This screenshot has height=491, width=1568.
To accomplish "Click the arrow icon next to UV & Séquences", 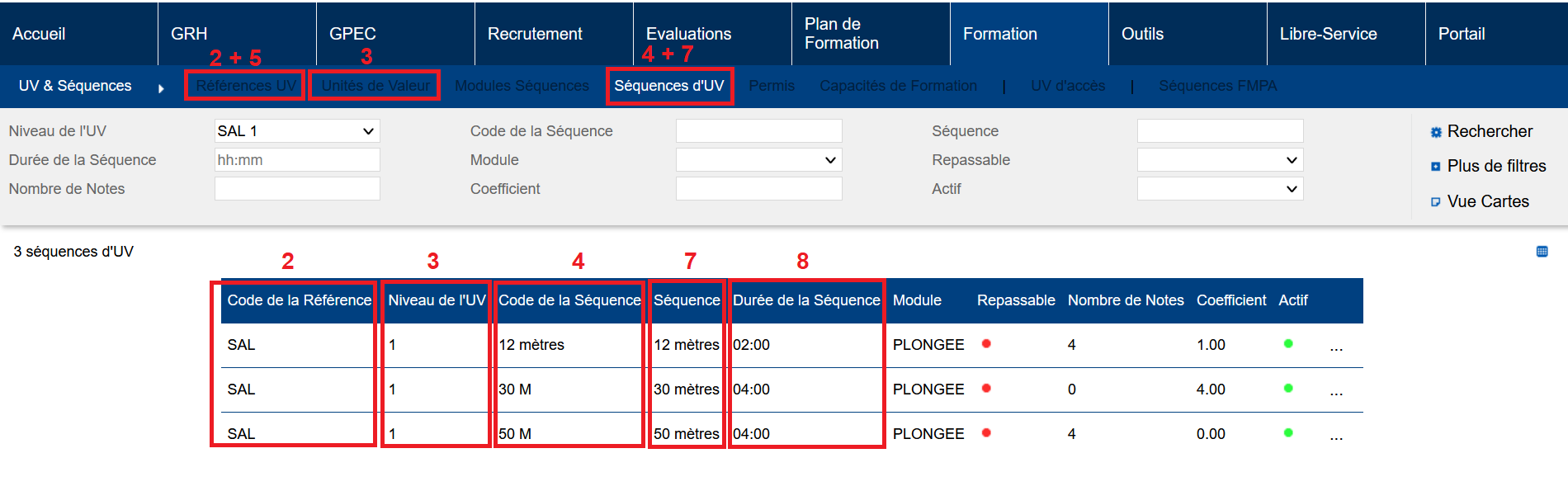I will 161,88.
